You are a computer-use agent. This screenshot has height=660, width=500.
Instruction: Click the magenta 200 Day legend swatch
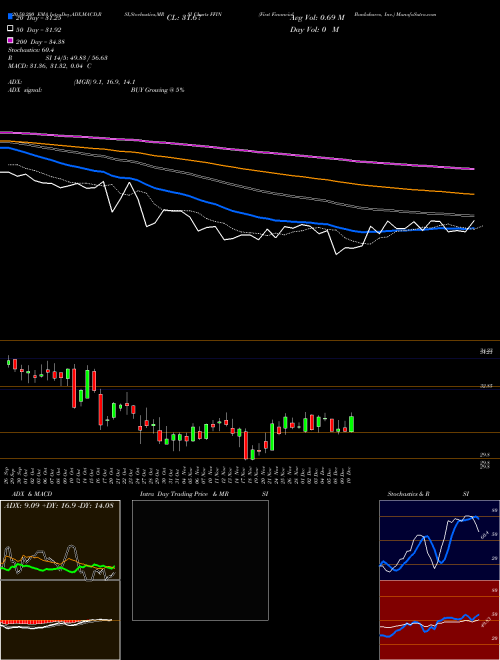pyautogui.click(x=10, y=41)
